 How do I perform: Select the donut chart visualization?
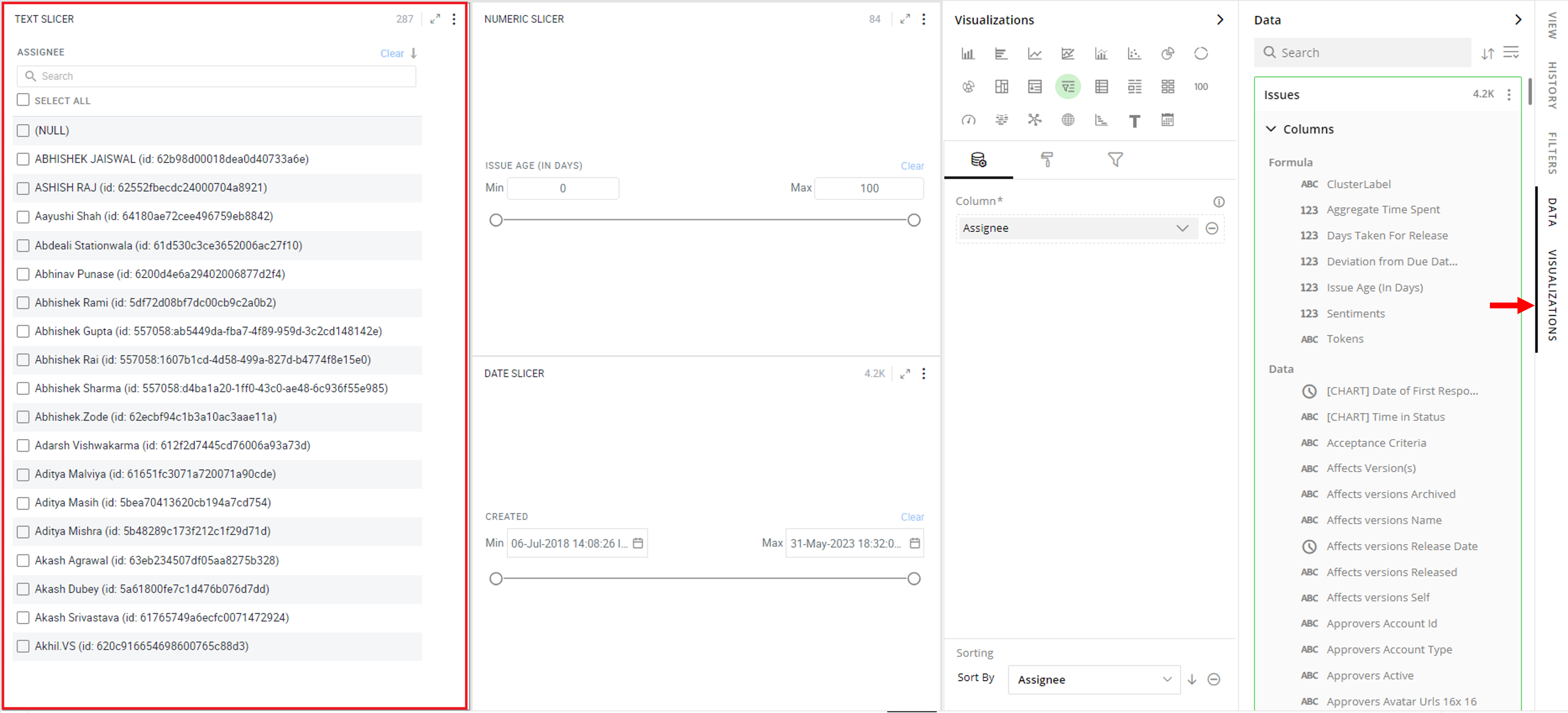click(1201, 54)
